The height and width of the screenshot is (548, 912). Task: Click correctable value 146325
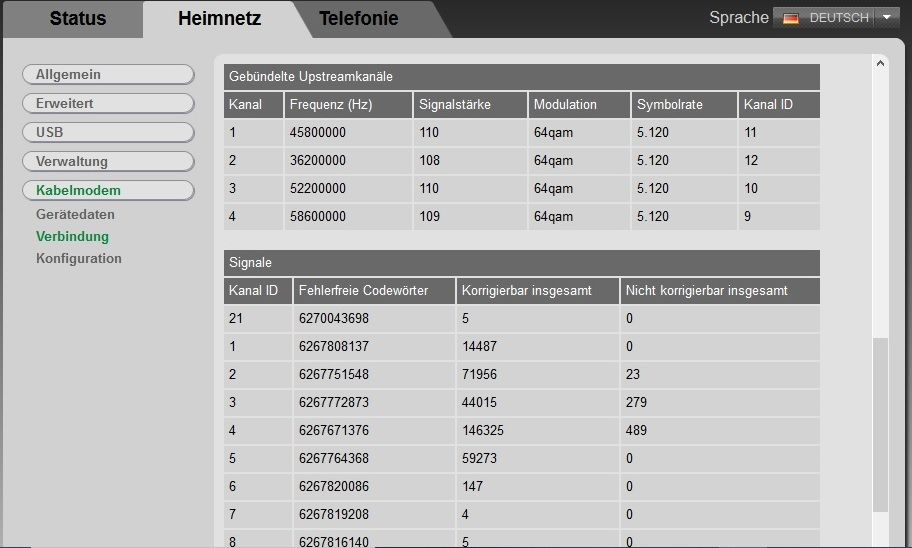tap(483, 430)
